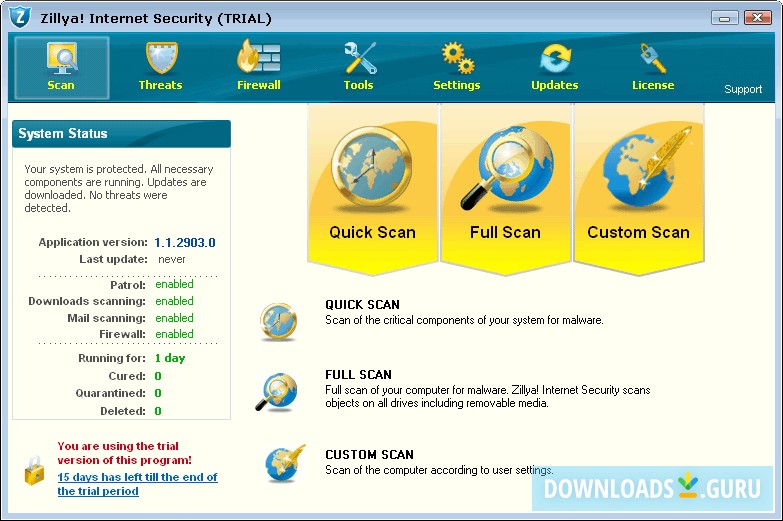Image resolution: width=783 pixels, height=521 pixels.
Task: Click the Cured count value
Action: 158,376
